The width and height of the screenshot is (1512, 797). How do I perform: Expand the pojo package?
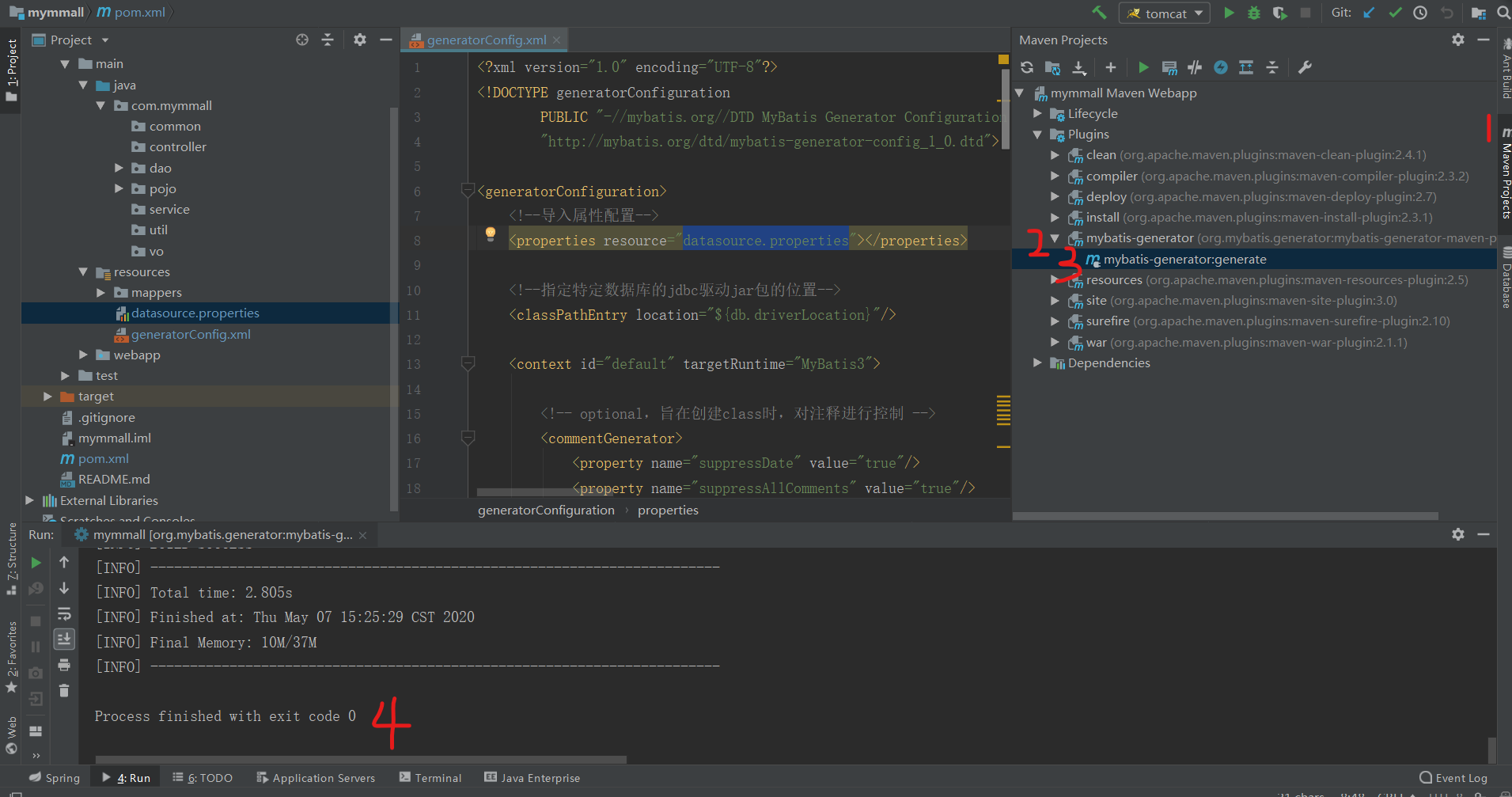[119, 188]
